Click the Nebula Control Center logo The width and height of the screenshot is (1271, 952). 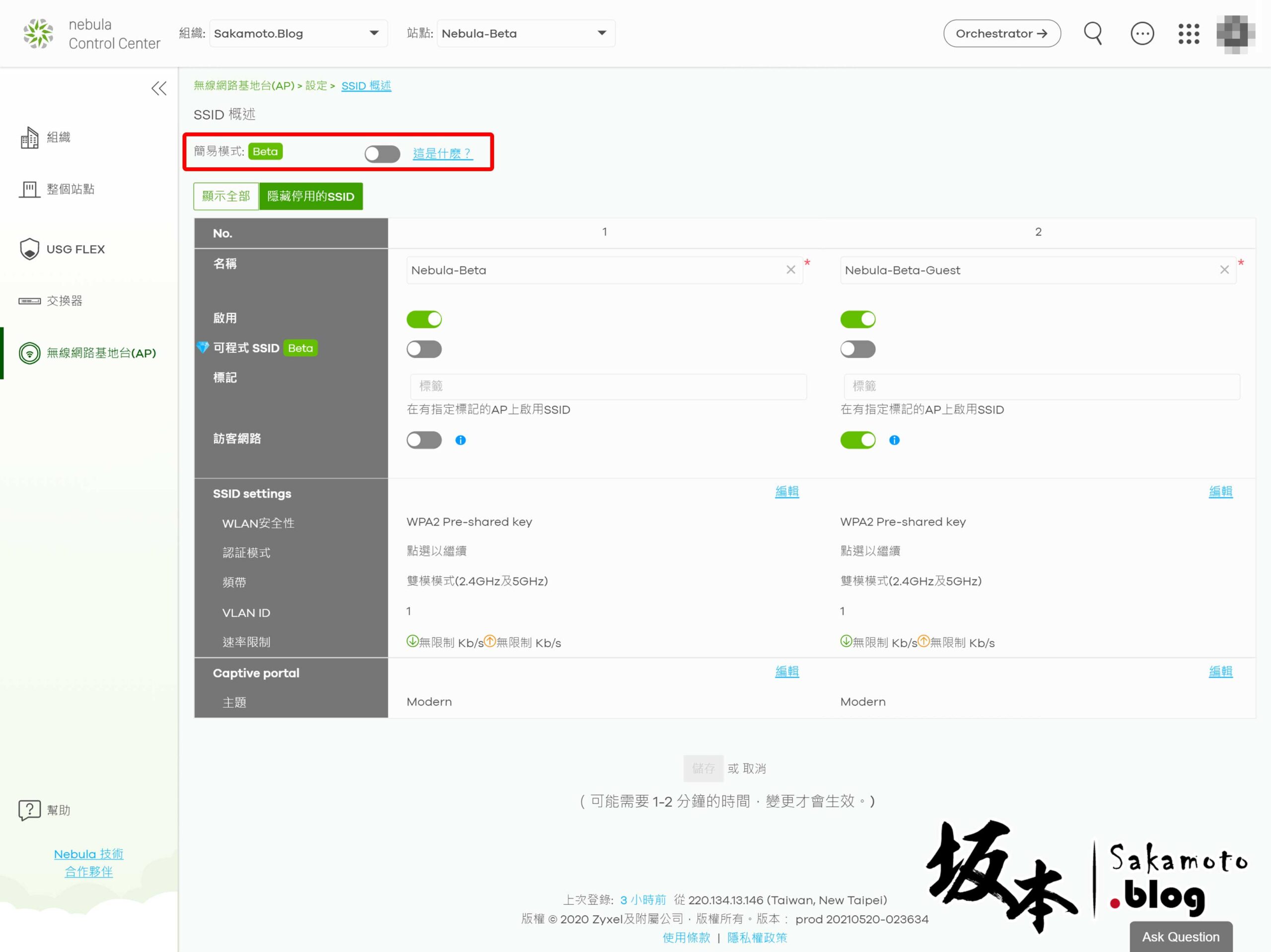92,34
